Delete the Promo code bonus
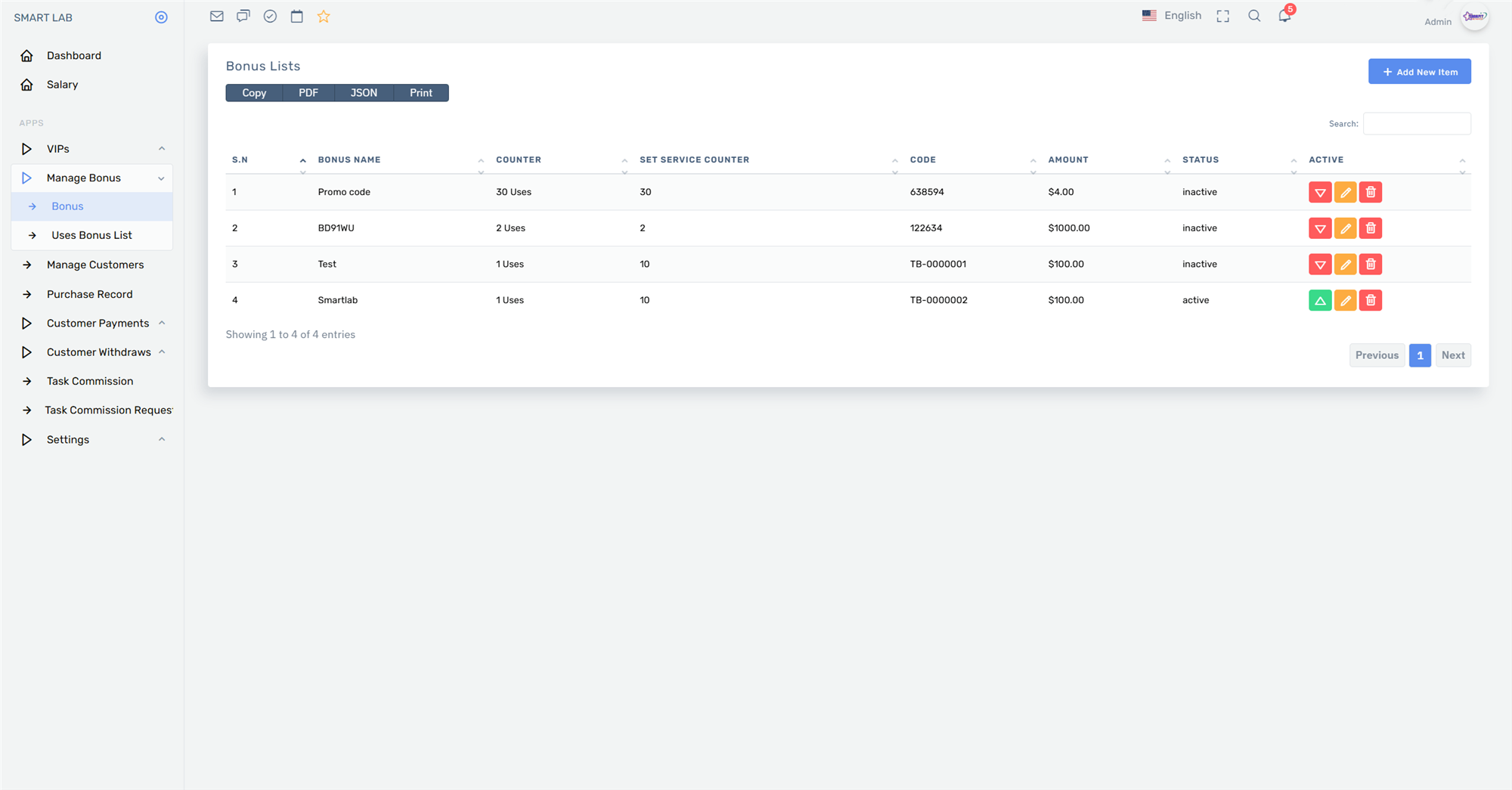The width and height of the screenshot is (1512, 790). pyautogui.click(x=1371, y=192)
